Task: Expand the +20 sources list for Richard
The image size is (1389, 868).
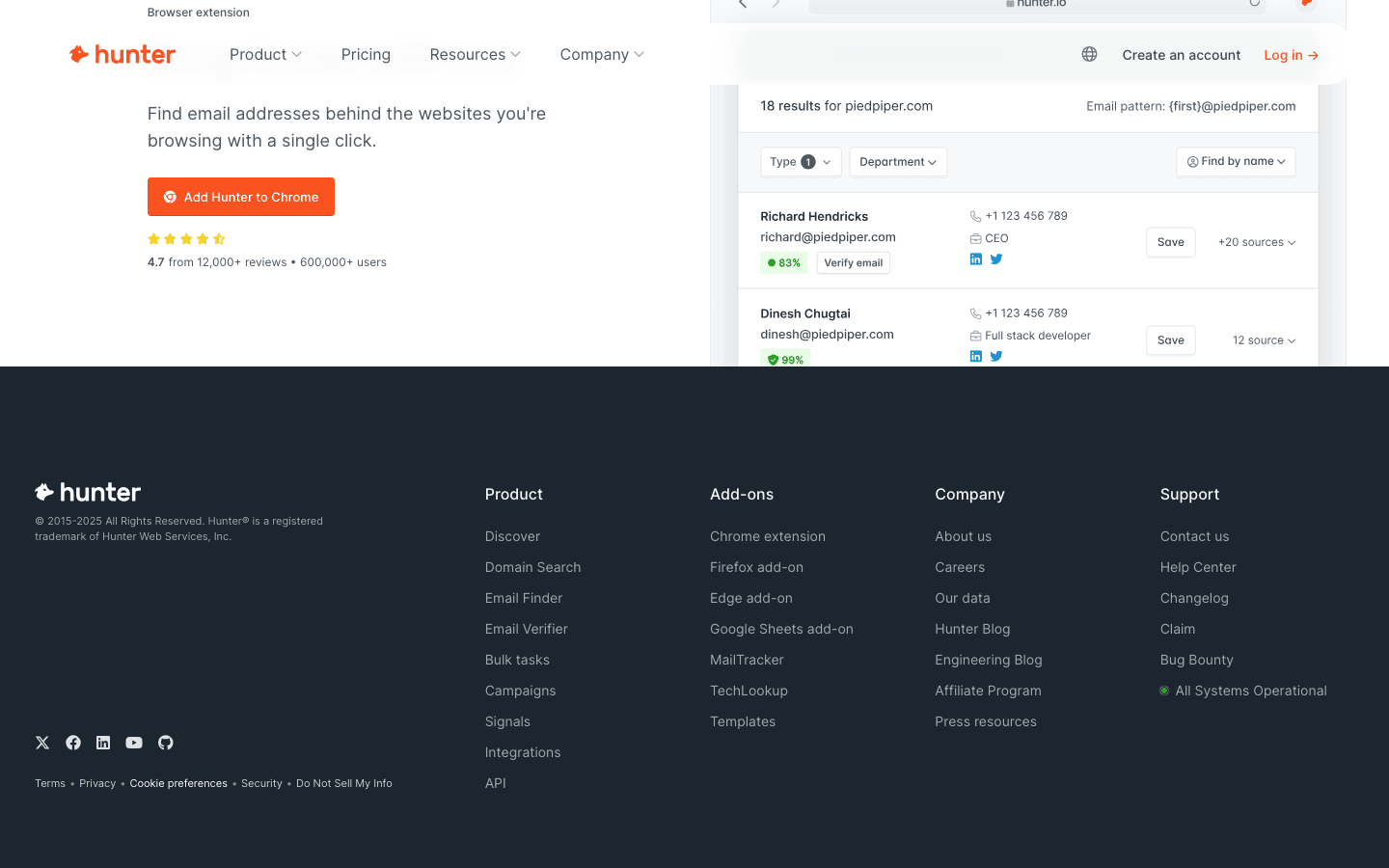Action: pos(1257,242)
